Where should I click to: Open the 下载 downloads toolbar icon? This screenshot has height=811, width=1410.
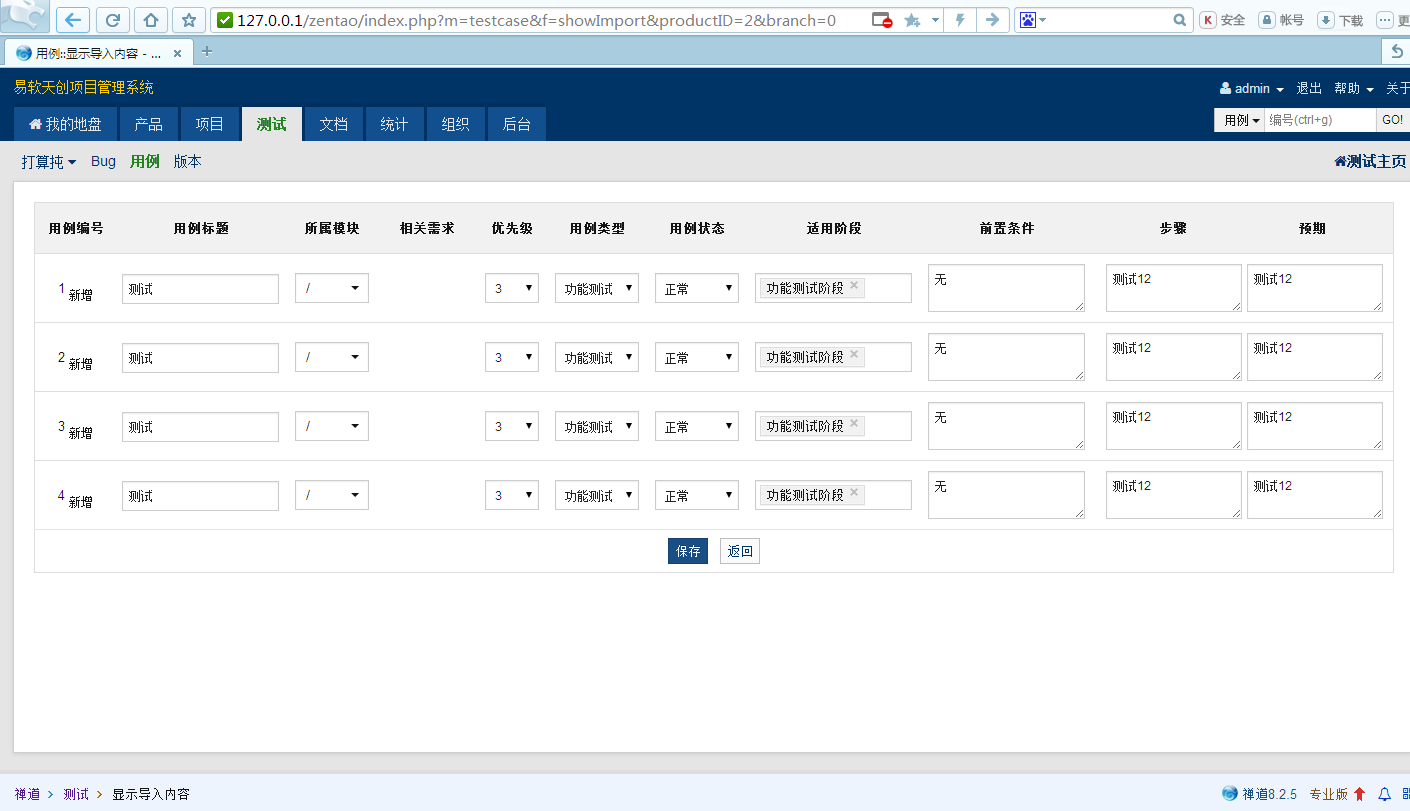coord(1341,20)
